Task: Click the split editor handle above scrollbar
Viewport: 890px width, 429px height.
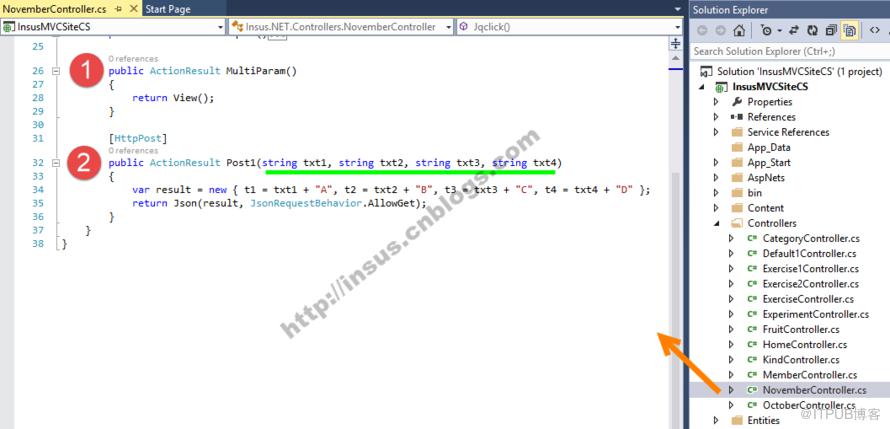Action: coord(675,44)
